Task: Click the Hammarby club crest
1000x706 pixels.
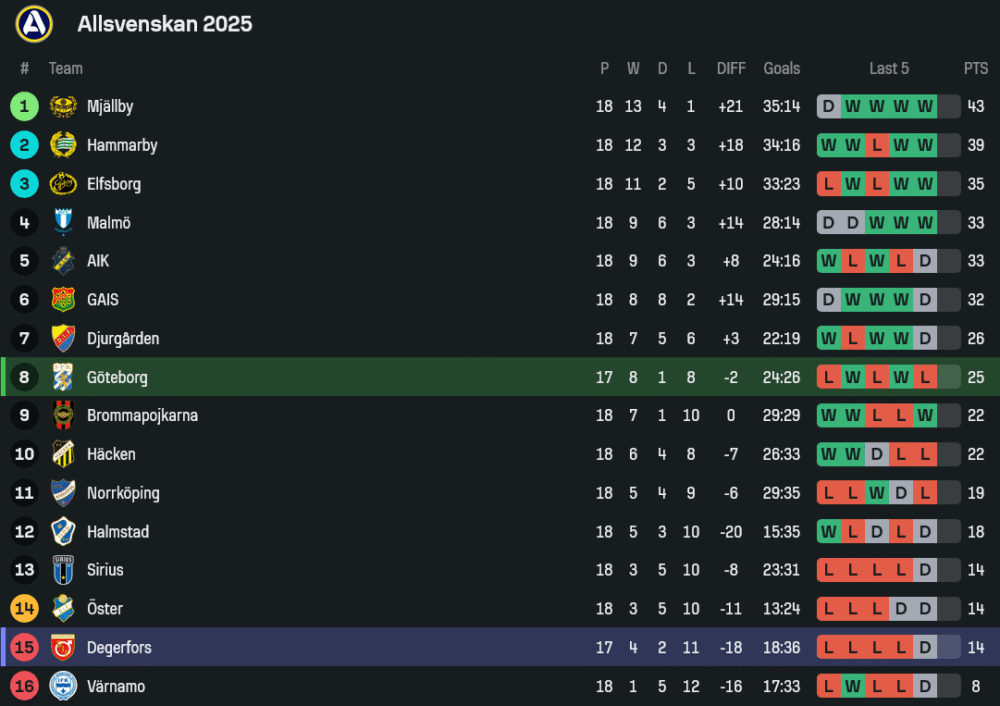Action: pyautogui.click(x=63, y=145)
